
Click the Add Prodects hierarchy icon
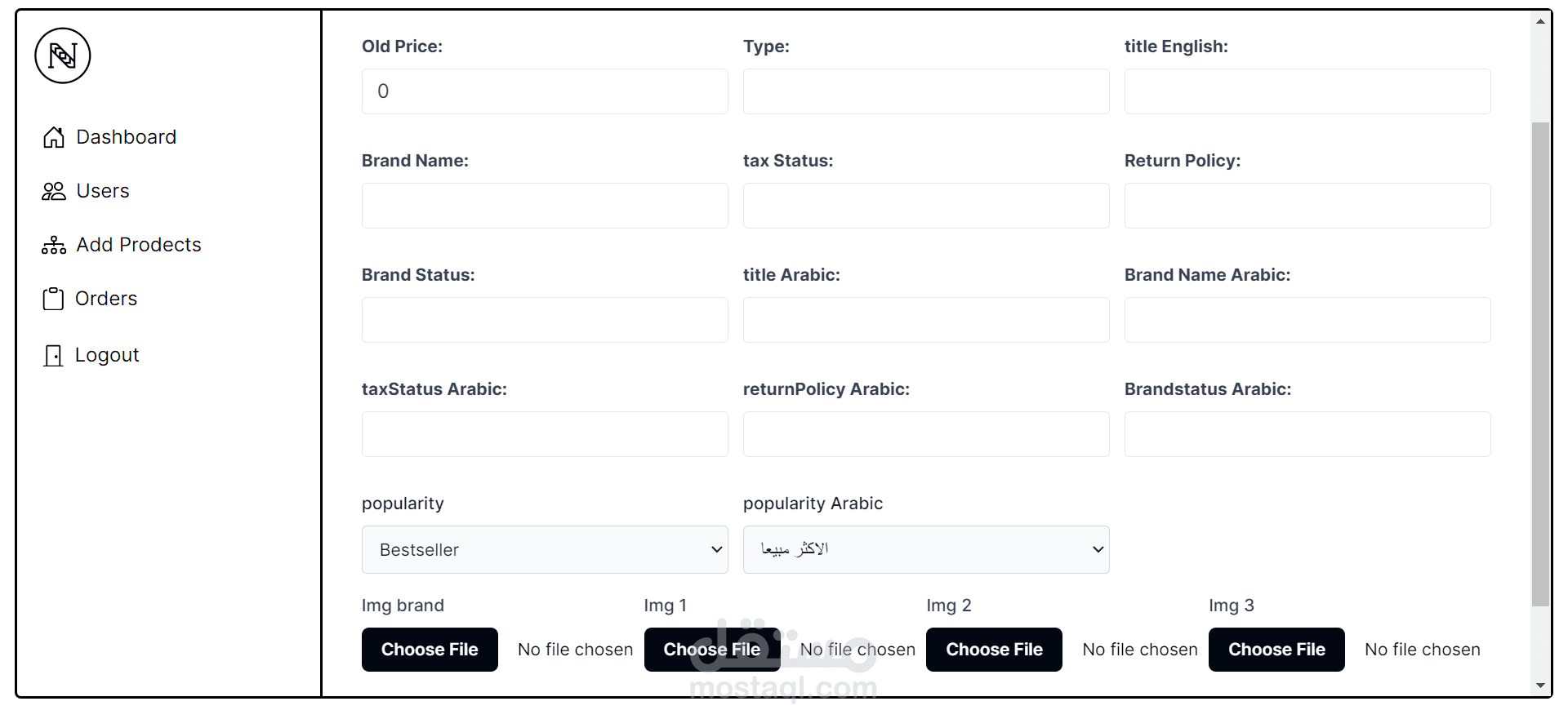[x=54, y=245]
